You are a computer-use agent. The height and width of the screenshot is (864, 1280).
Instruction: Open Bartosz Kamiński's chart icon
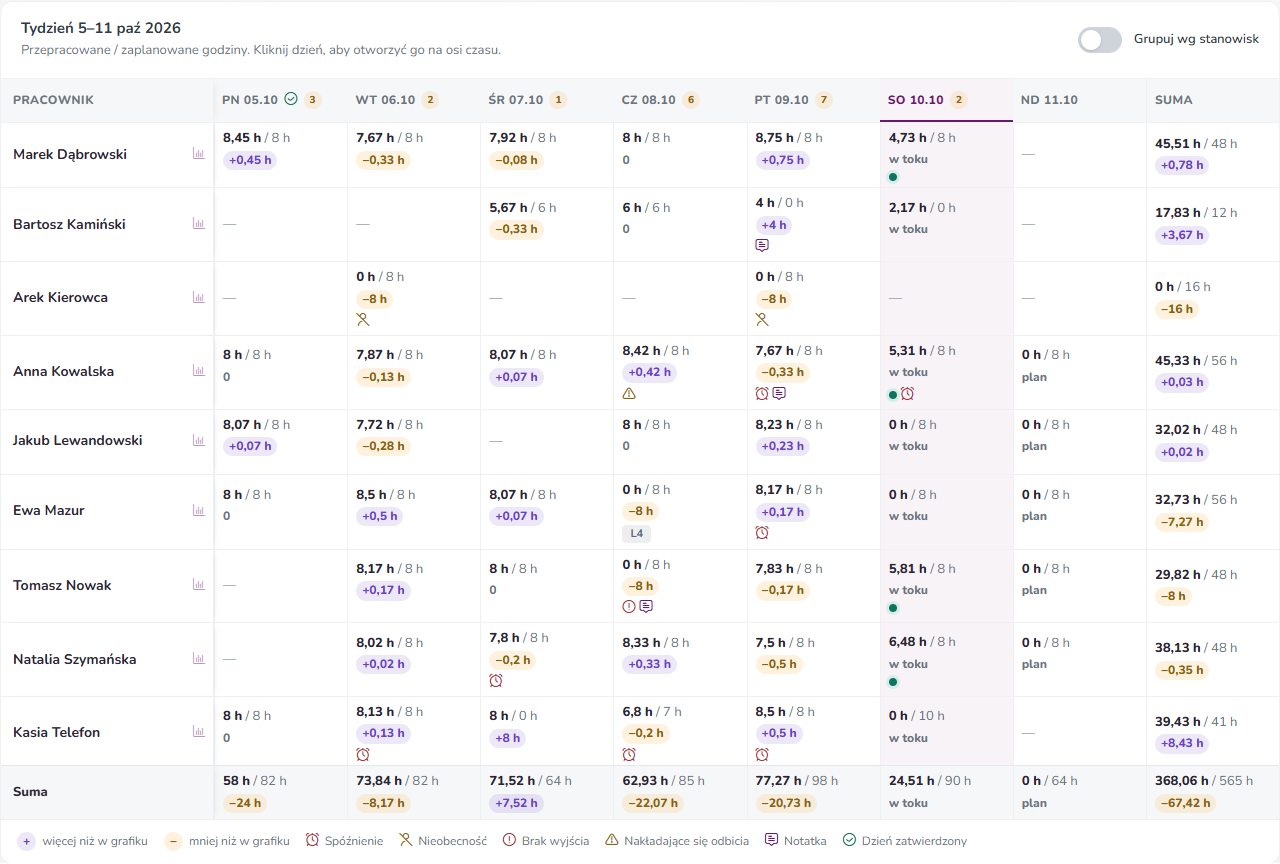click(198, 224)
